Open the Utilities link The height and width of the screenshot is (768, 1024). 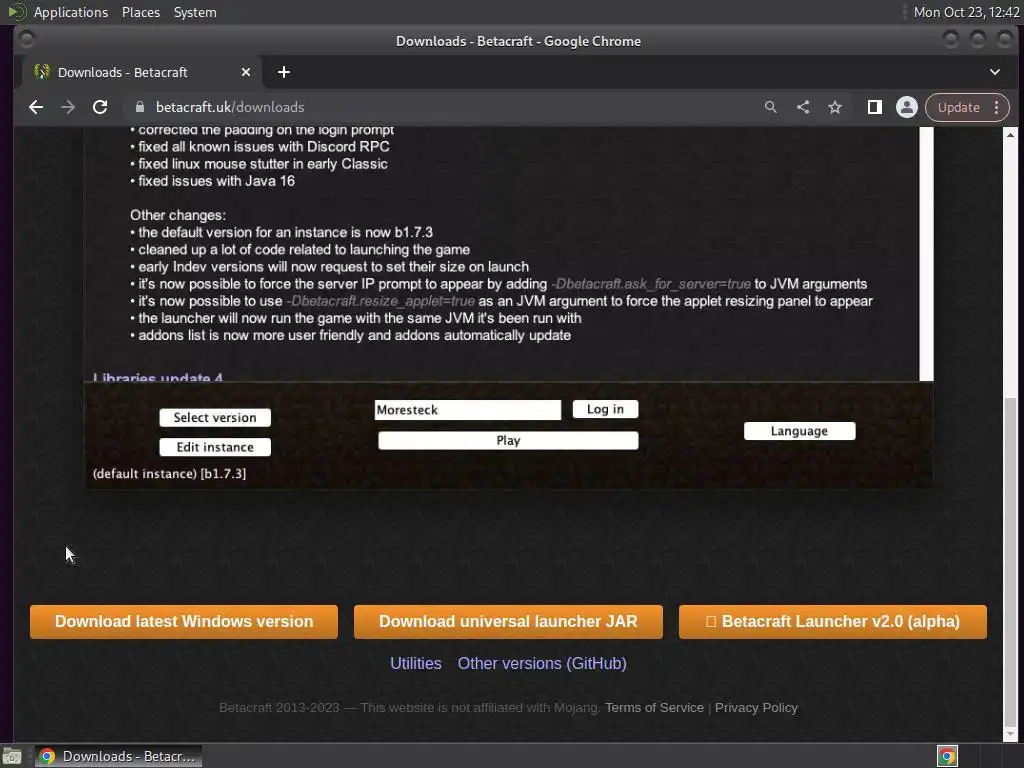(415, 663)
